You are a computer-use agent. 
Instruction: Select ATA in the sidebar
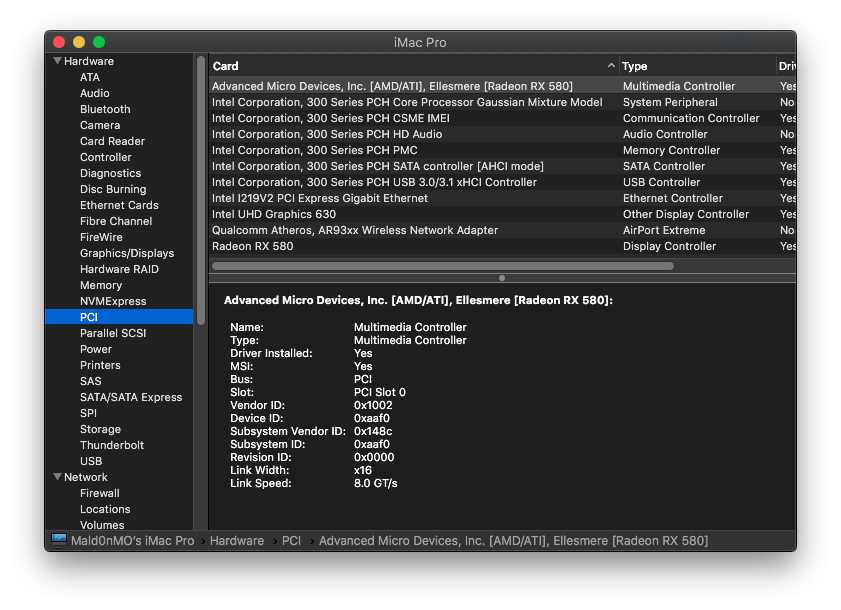tap(90, 77)
